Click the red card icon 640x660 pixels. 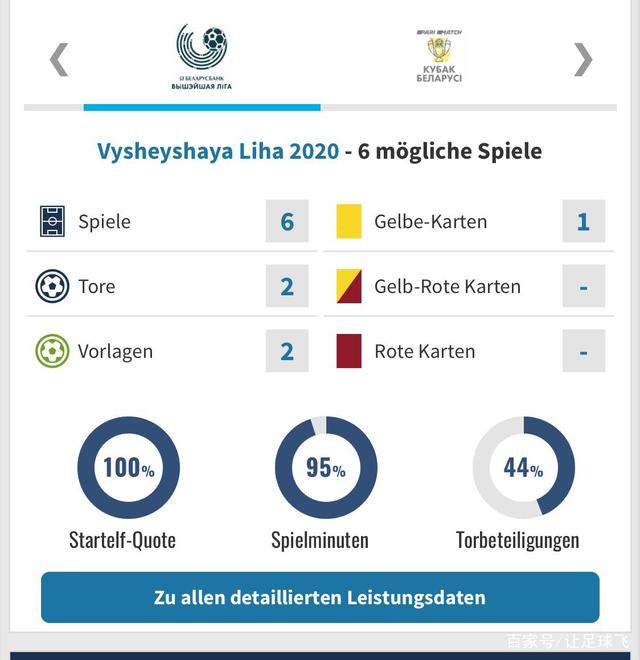(x=349, y=351)
